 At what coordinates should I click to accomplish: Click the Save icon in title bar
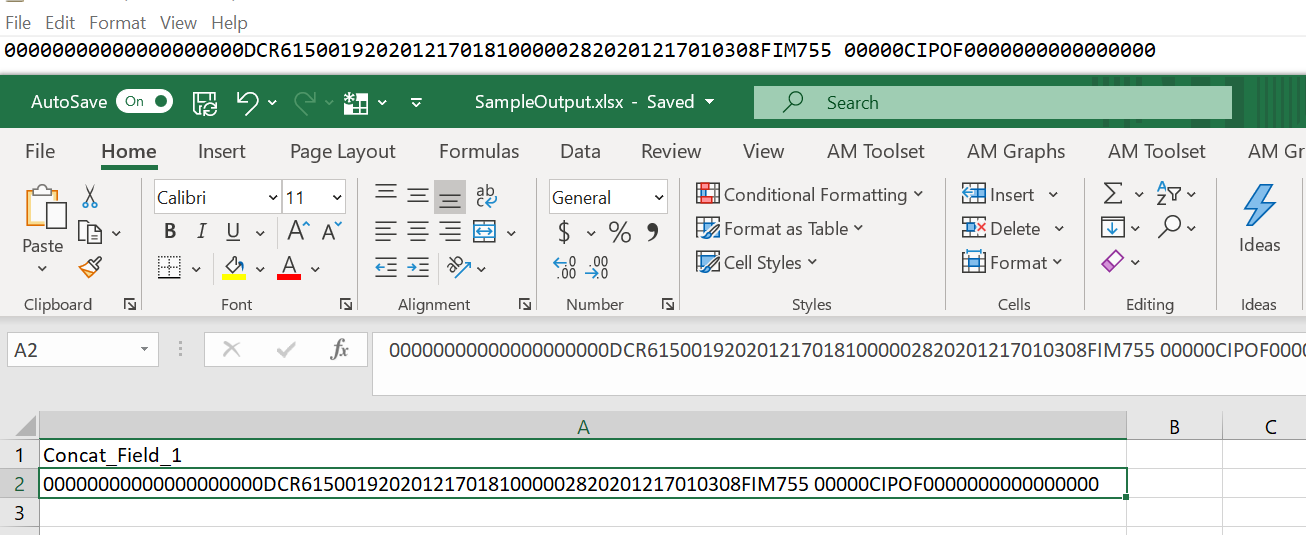[x=205, y=102]
